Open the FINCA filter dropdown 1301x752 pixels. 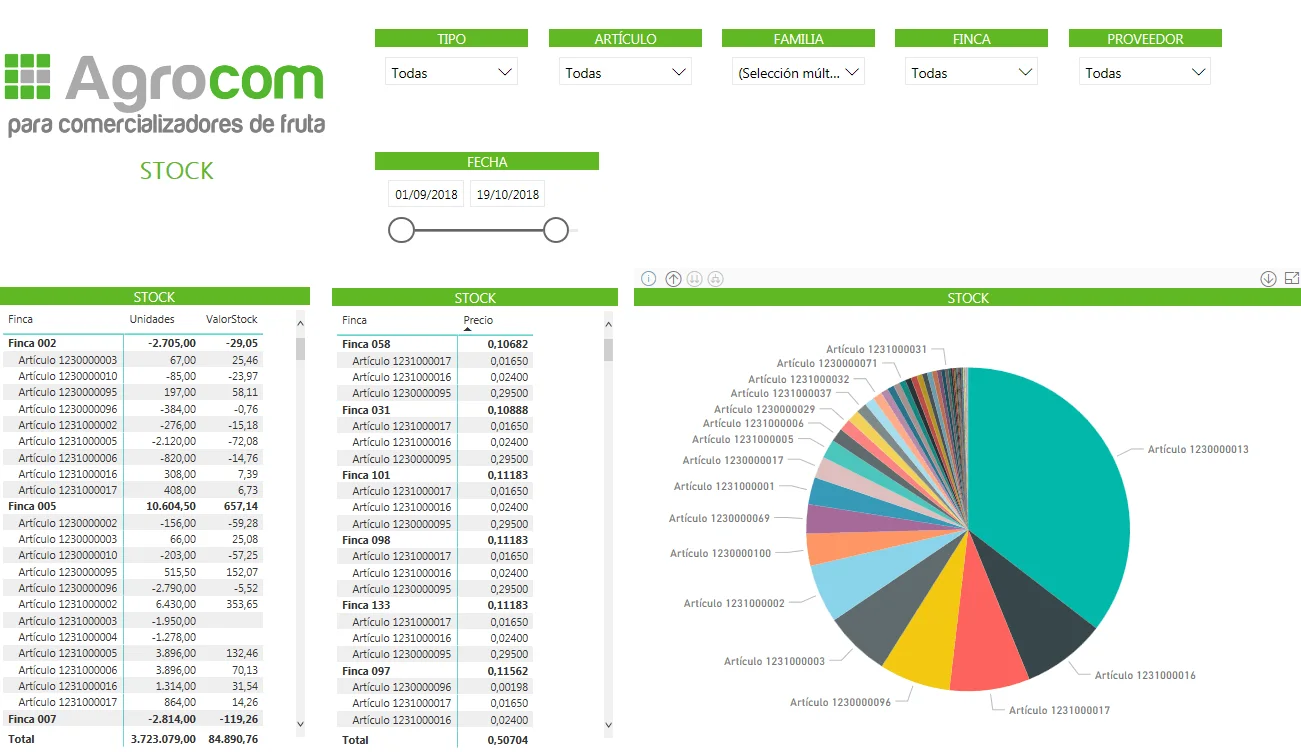971,72
